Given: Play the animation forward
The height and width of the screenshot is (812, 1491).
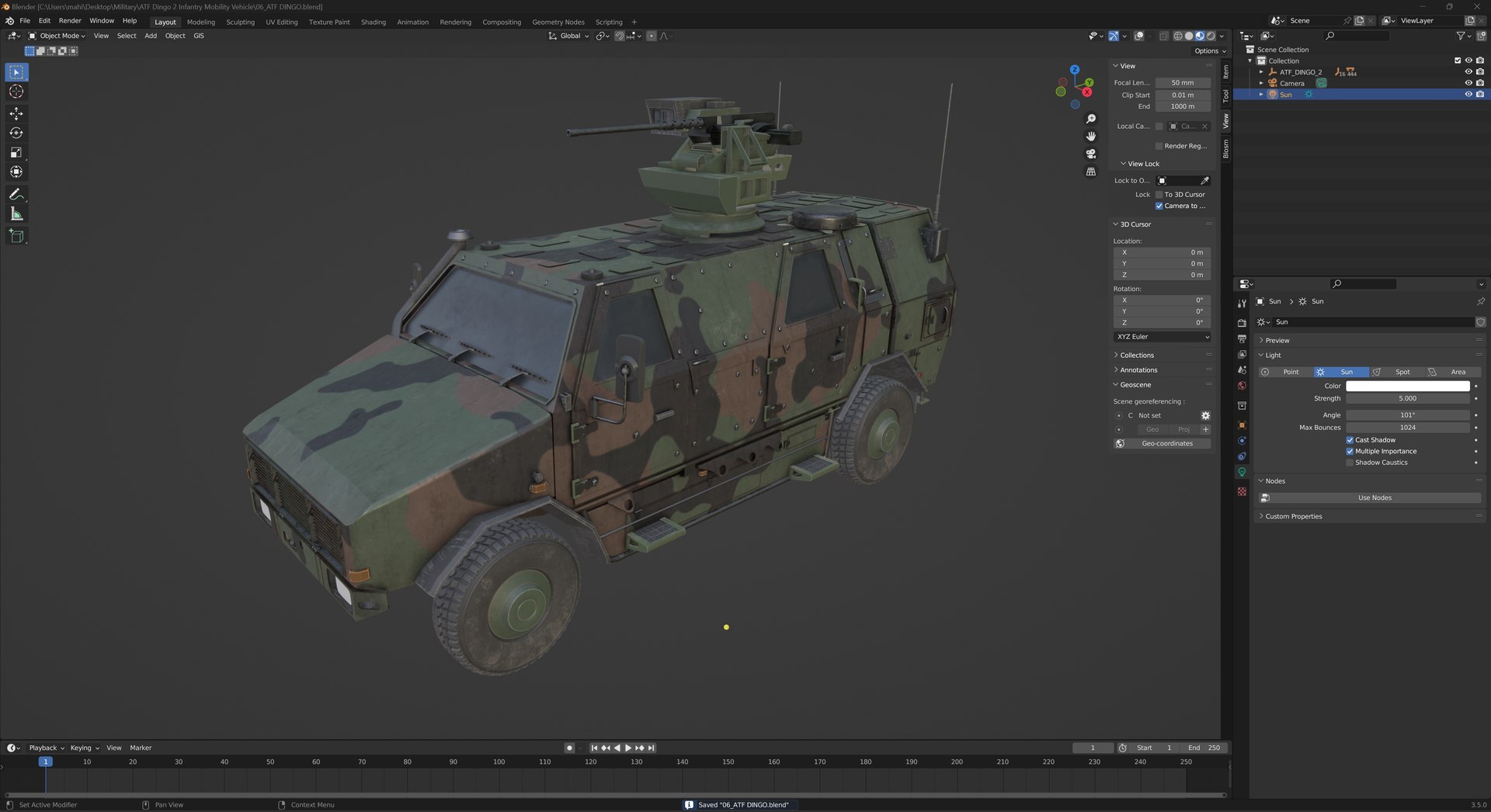Looking at the screenshot, I should pyautogui.click(x=628, y=748).
